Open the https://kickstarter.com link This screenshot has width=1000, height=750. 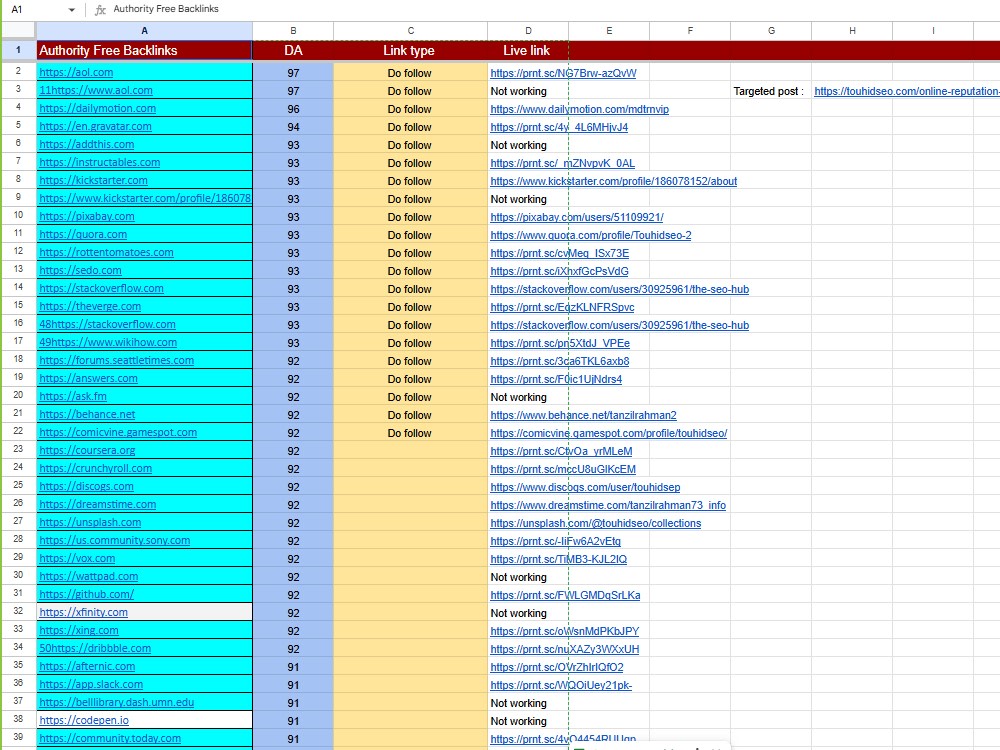(93, 180)
